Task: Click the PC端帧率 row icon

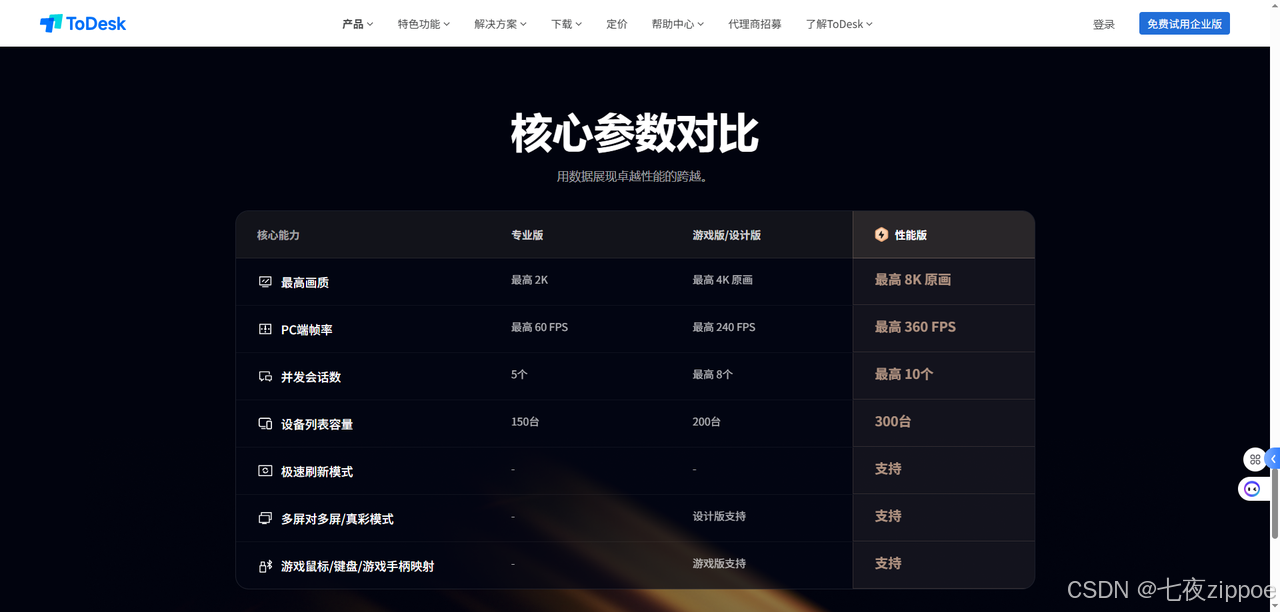Action: coord(265,329)
